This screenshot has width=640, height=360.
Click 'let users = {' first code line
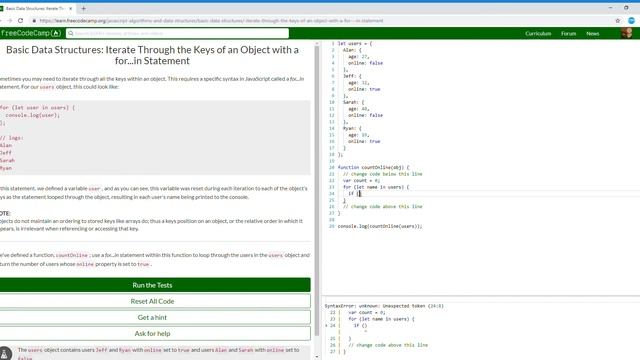[x=355, y=43]
